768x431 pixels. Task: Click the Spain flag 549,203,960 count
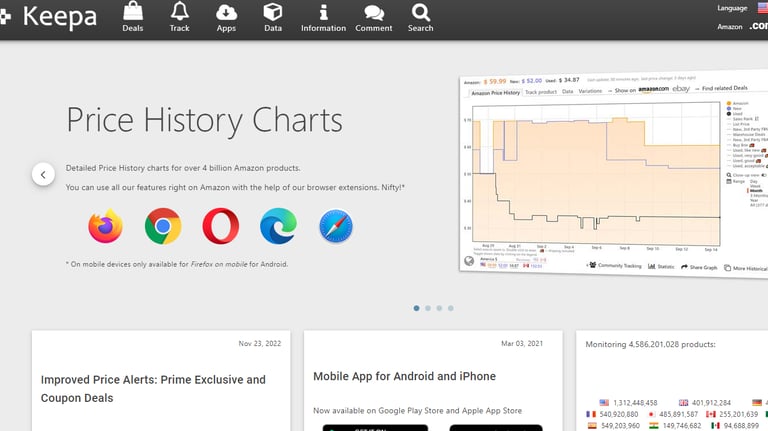[614, 426]
